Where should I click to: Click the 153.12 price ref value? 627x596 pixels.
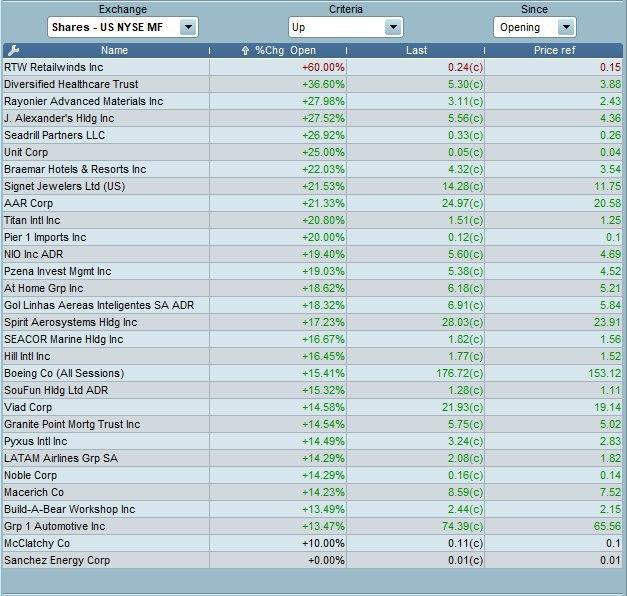point(605,373)
